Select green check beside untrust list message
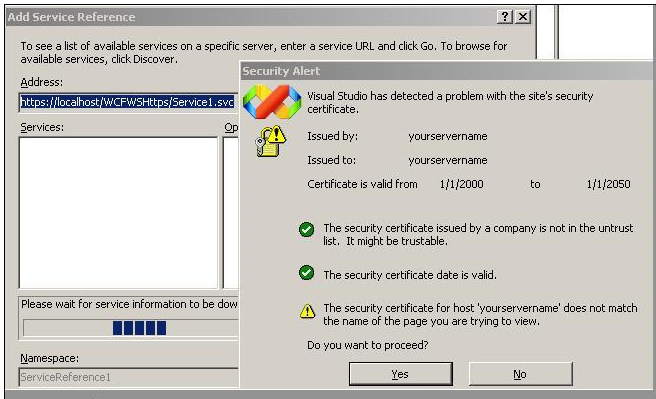The image size is (656, 399). [x=306, y=229]
